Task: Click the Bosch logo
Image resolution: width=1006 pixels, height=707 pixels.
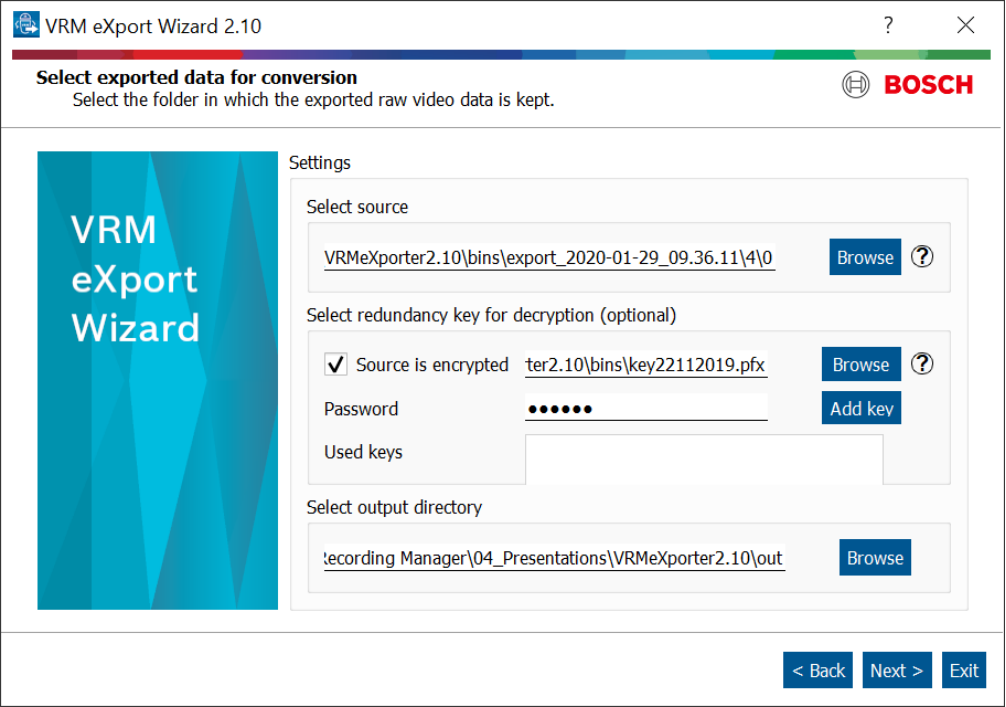Action: 907,85
